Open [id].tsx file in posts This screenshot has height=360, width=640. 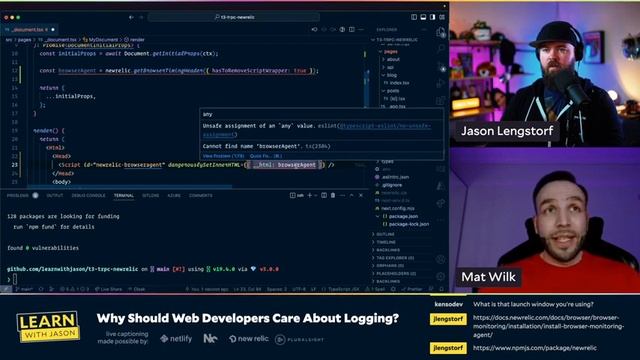394,99
